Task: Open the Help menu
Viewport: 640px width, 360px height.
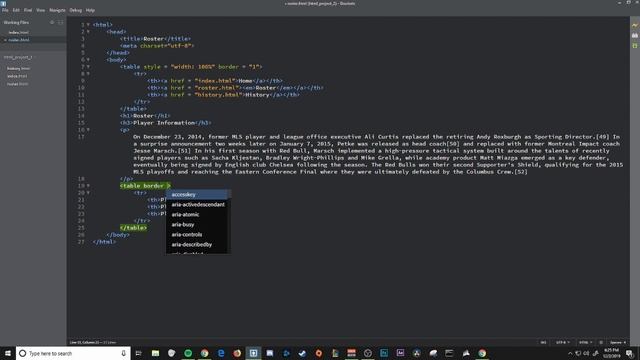Action: [90, 10]
